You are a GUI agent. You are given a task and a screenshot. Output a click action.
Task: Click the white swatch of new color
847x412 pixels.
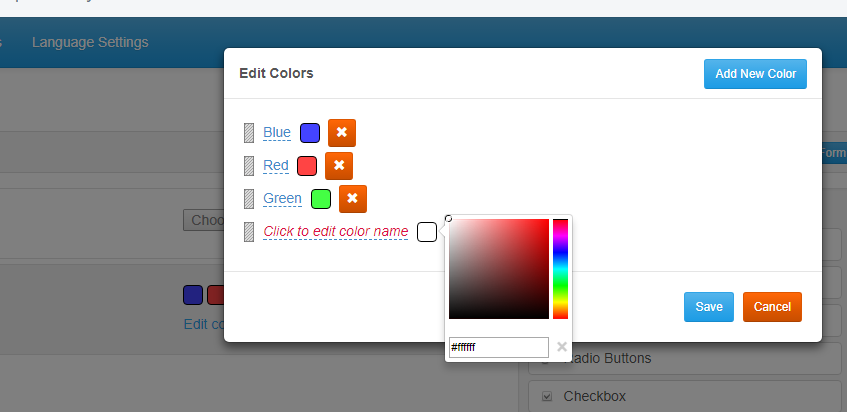[427, 232]
